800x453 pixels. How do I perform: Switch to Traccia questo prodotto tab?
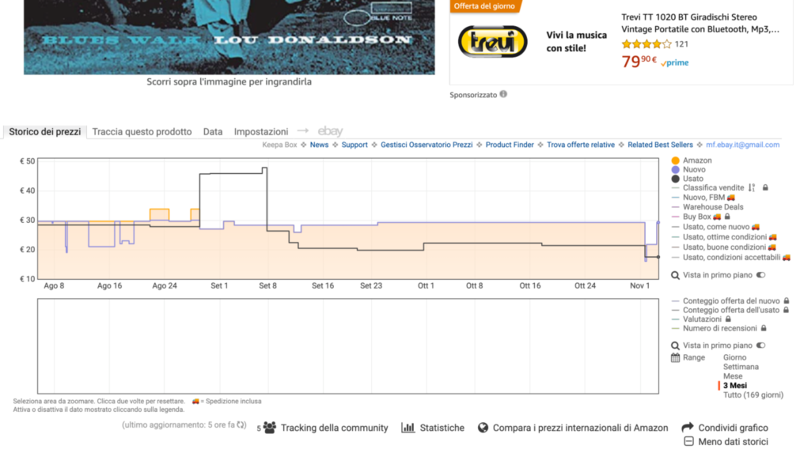[x=142, y=132]
